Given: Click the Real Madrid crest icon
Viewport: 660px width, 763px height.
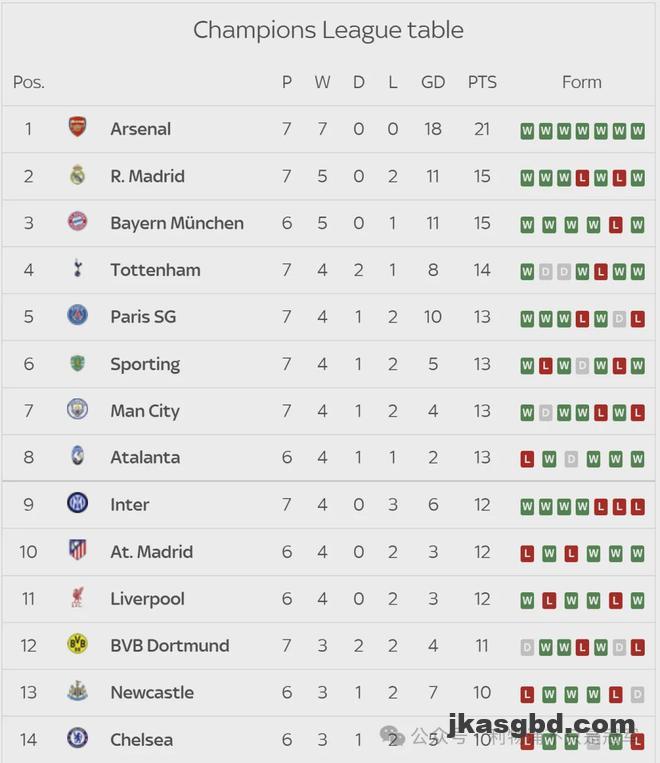Looking at the screenshot, I should pyautogui.click(x=77, y=175).
